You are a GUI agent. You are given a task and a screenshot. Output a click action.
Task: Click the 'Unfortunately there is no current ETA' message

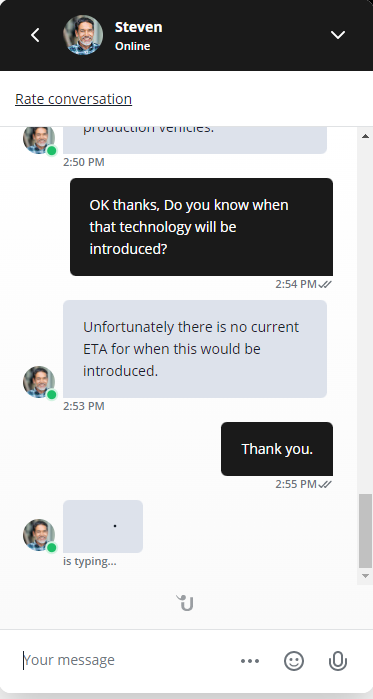(x=195, y=349)
